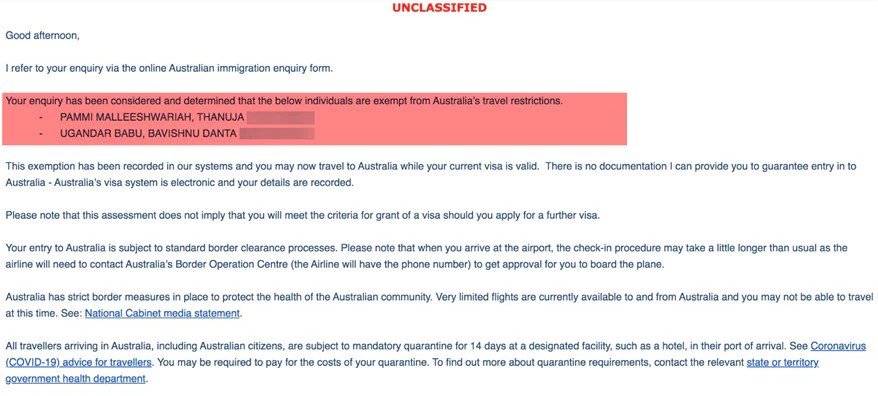Open the National Cabinet media statement link
Viewport: 878px width, 396px height.
[x=162, y=314]
